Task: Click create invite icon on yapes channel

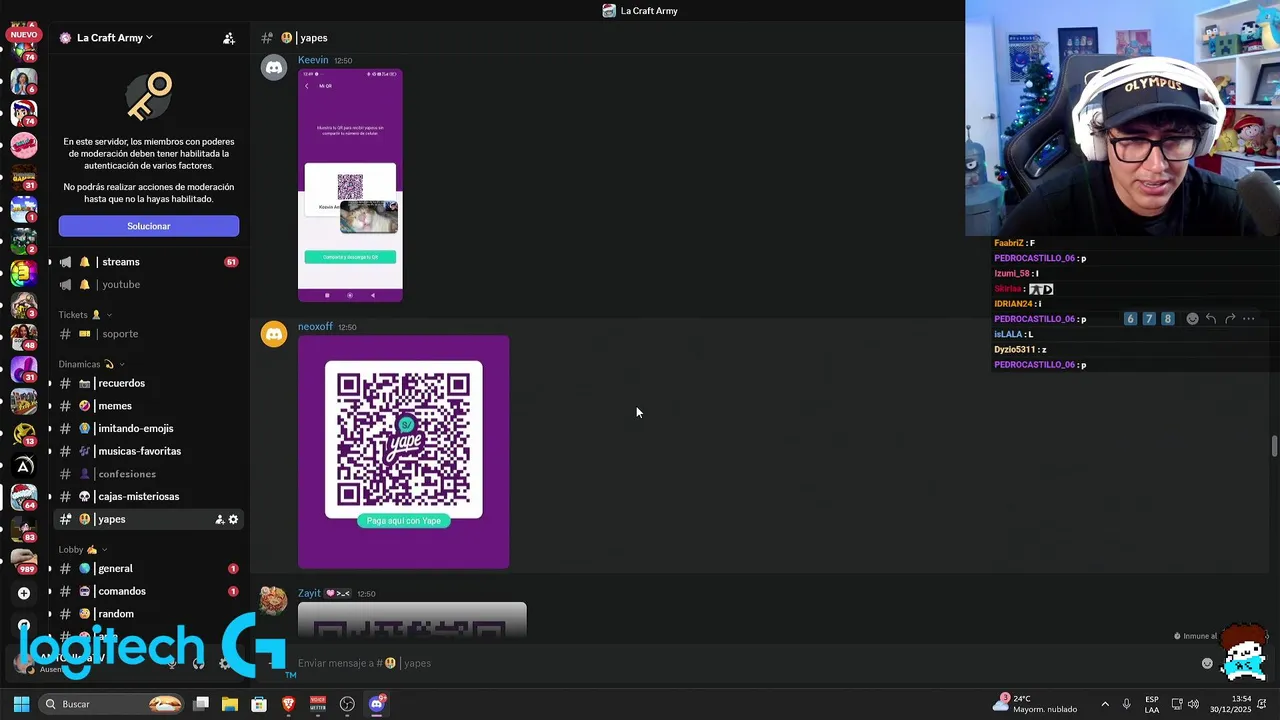Action: click(x=219, y=519)
